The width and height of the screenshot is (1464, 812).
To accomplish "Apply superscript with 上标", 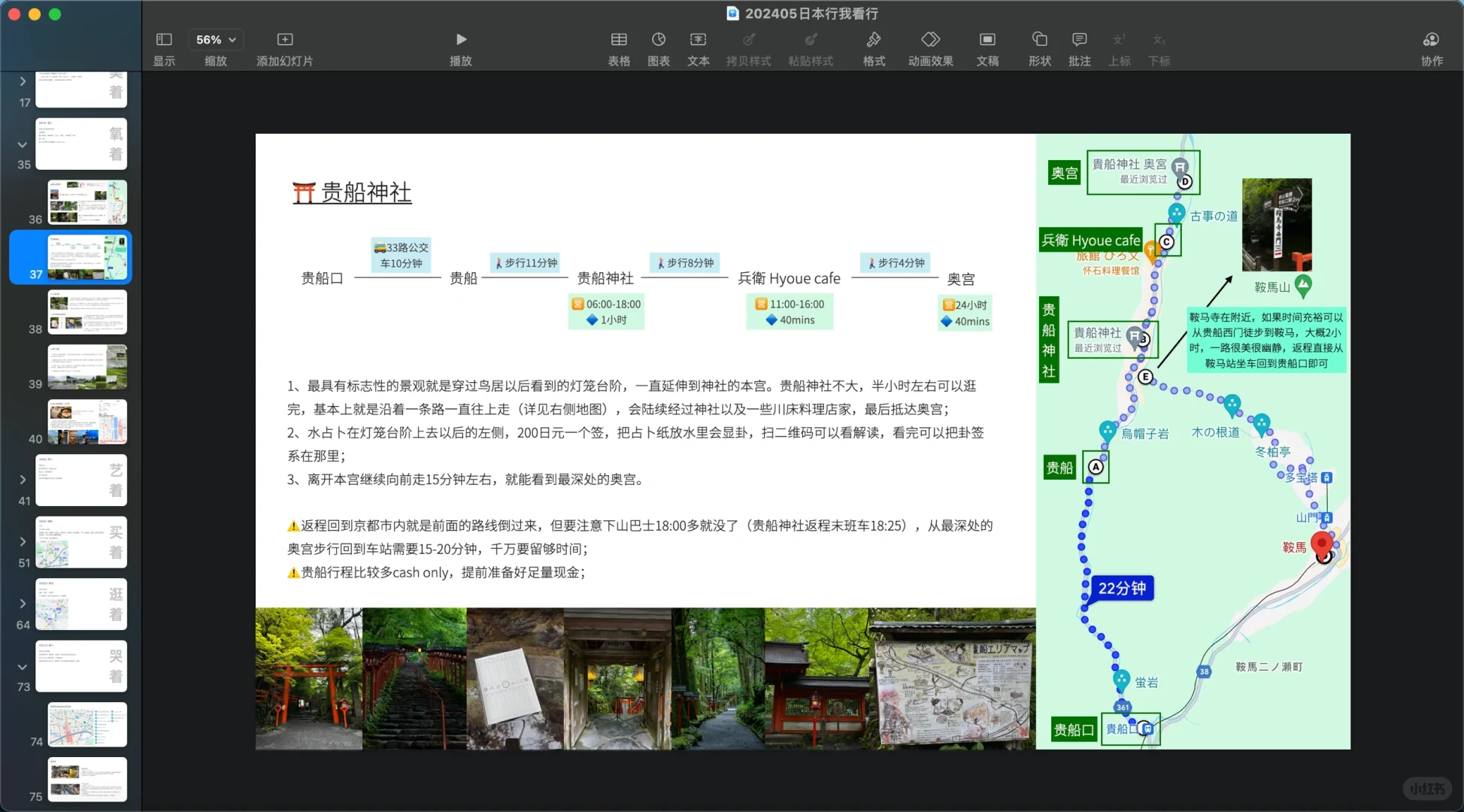I will pyautogui.click(x=1120, y=47).
